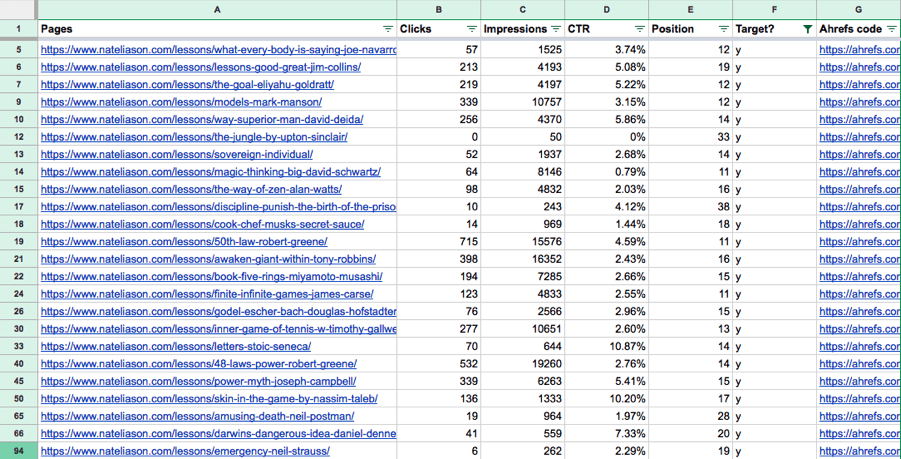901x459 pixels.
Task: Open the inner-game-of-tennis link
Action: pos(218,329)
